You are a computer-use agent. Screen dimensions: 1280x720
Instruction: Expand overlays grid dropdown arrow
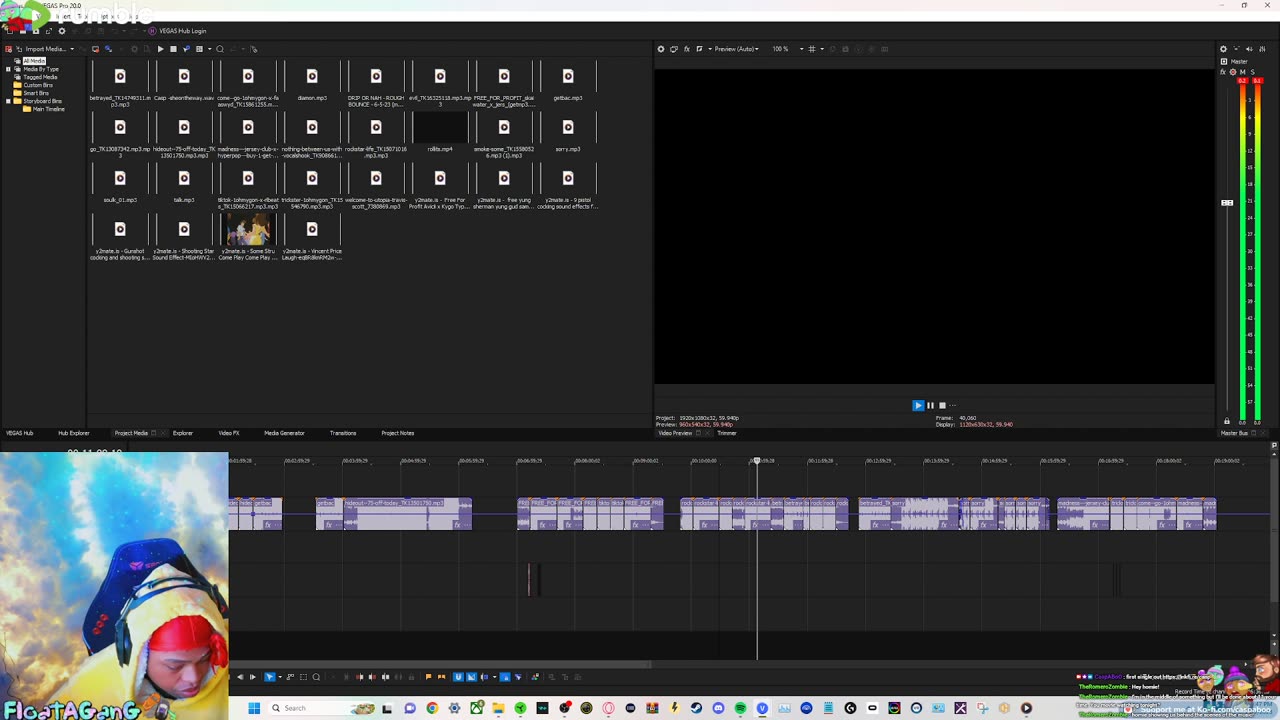click(x=821, y=49)
